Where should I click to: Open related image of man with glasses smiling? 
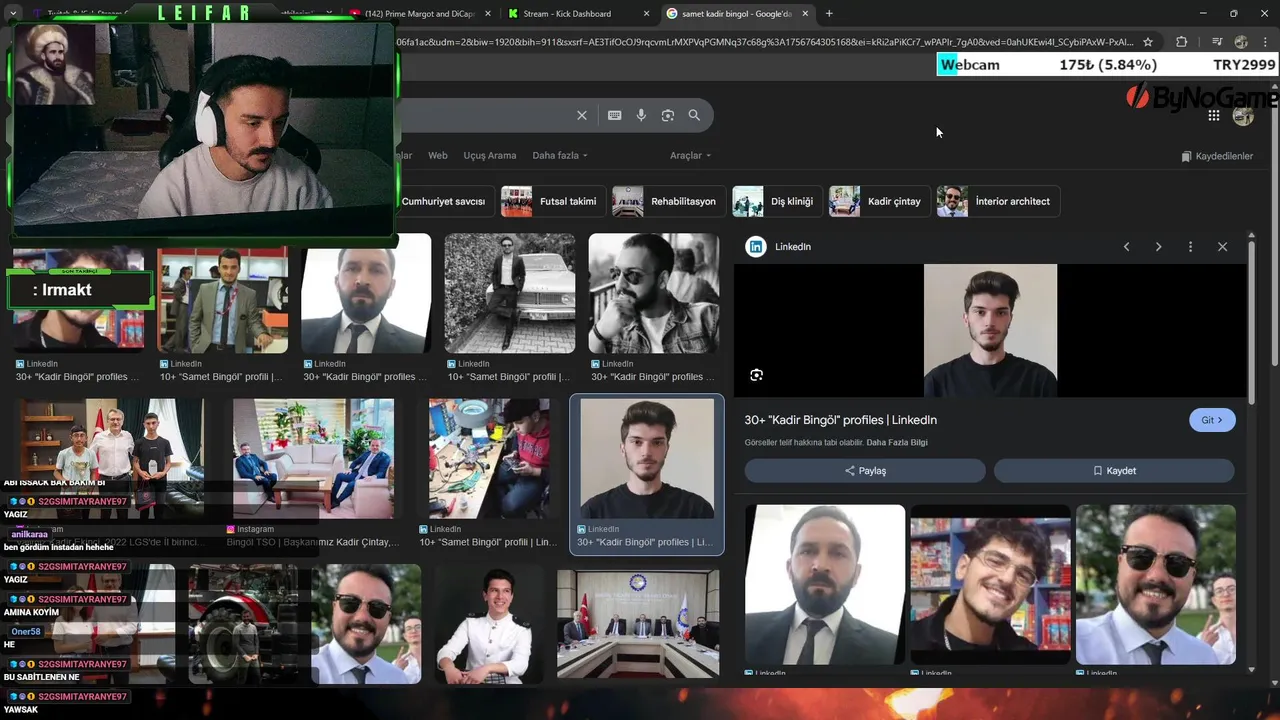click(x=990, y=584)
